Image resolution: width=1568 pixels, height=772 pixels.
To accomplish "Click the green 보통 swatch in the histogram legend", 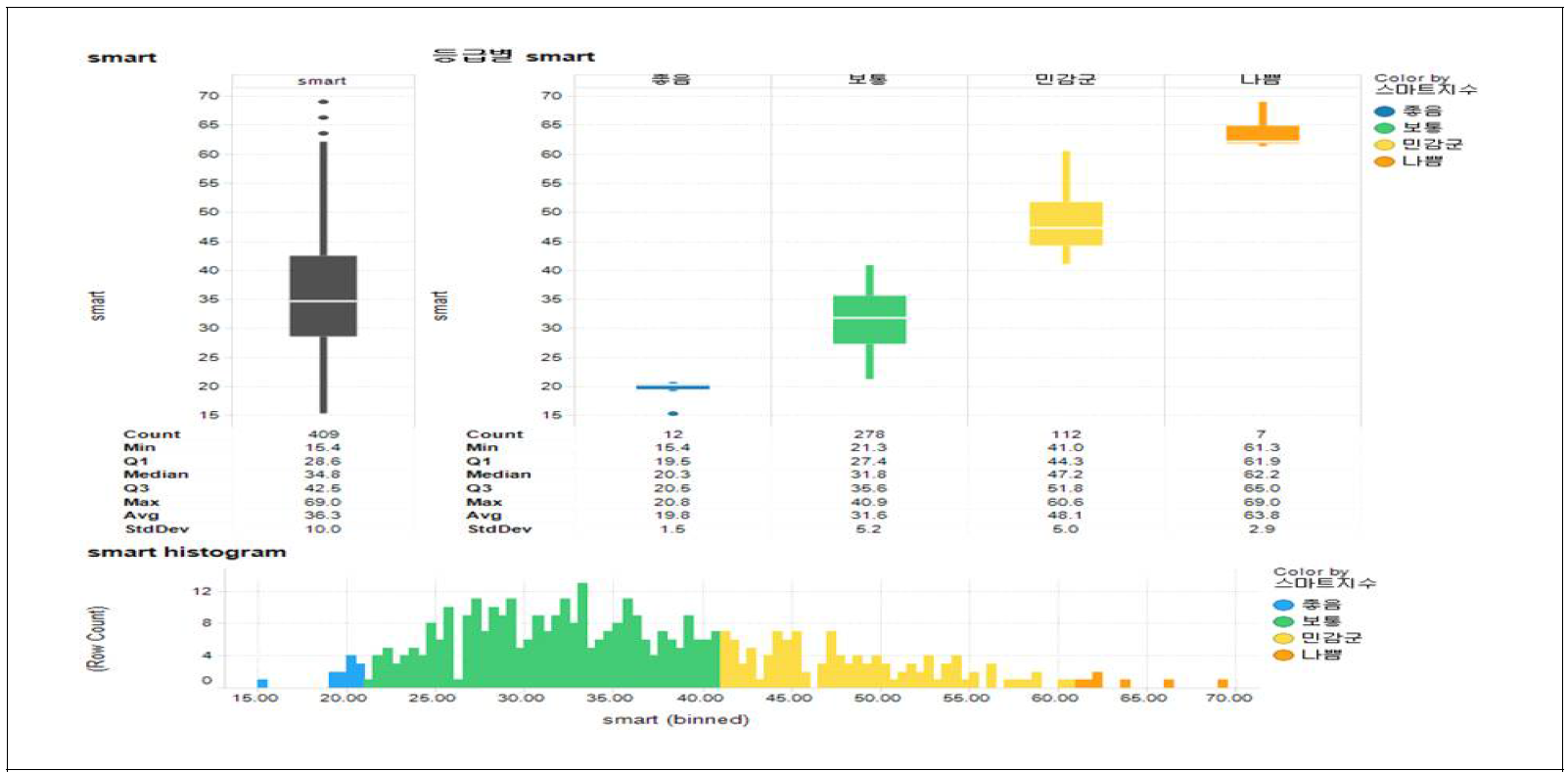I will tap(1283, 621).
